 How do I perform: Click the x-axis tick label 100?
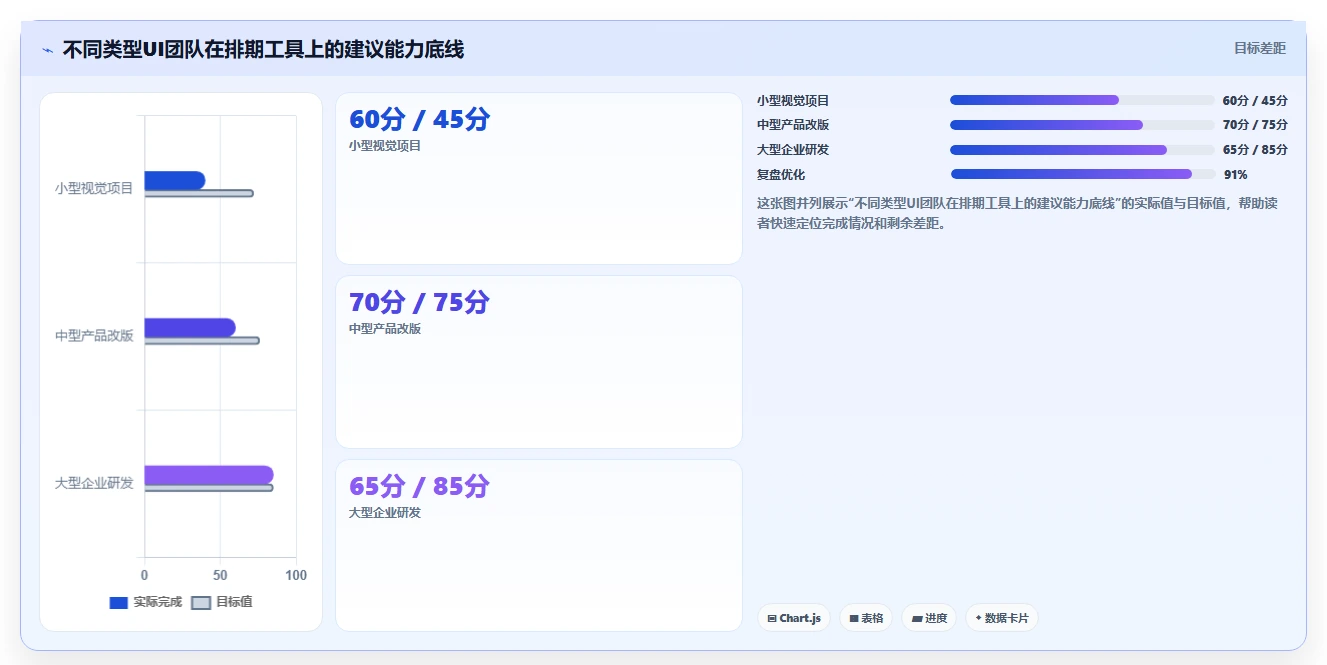296,575
